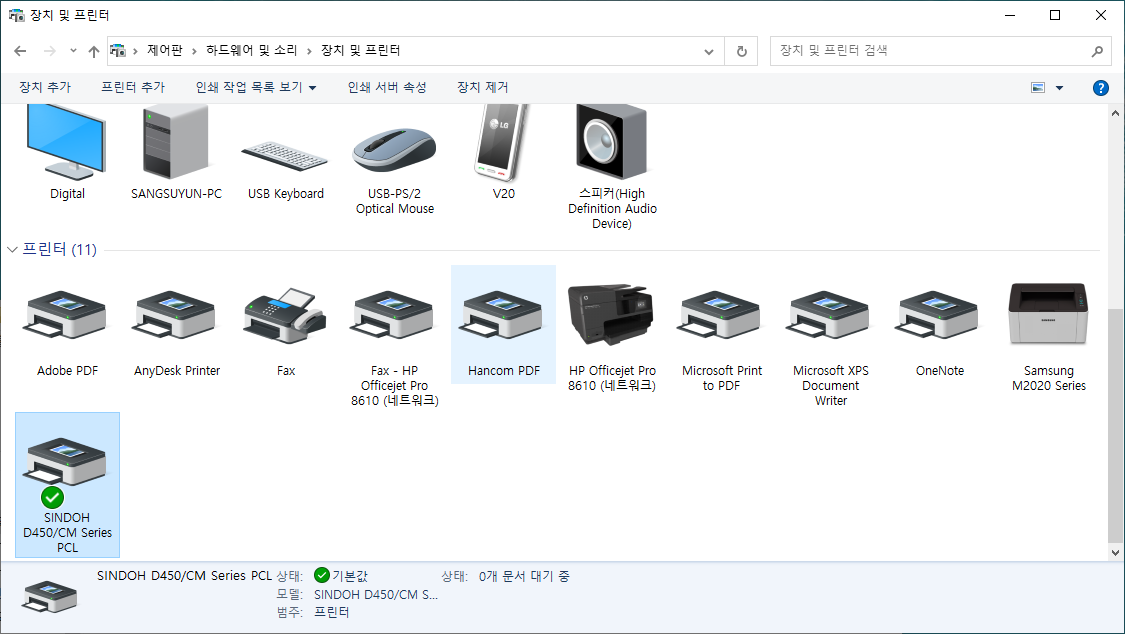The image size is (1125, 634).
Task: Select the OneNote printer icon
Action: click(939, 315)
